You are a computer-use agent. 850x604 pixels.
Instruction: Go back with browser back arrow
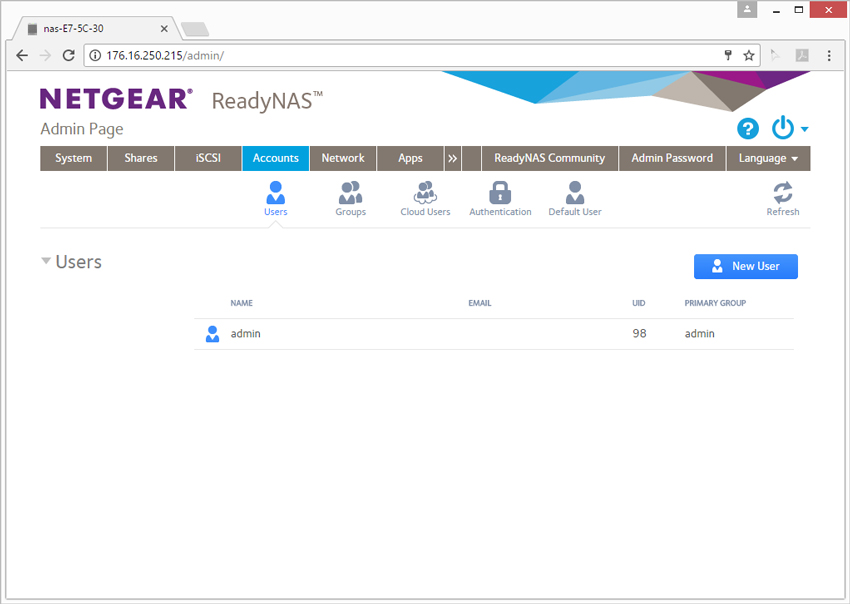[22, 55]
